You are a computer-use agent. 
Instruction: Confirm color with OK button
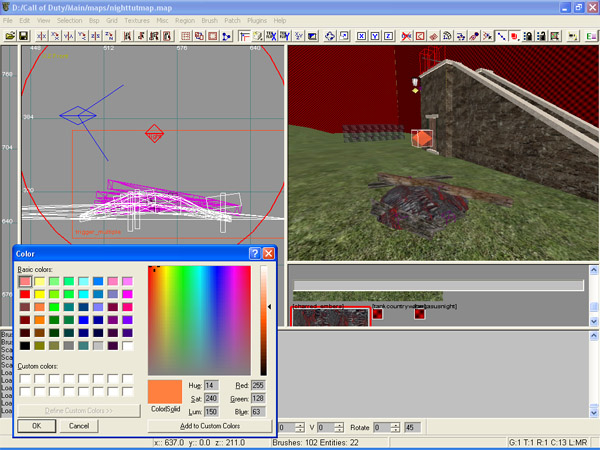37,426
